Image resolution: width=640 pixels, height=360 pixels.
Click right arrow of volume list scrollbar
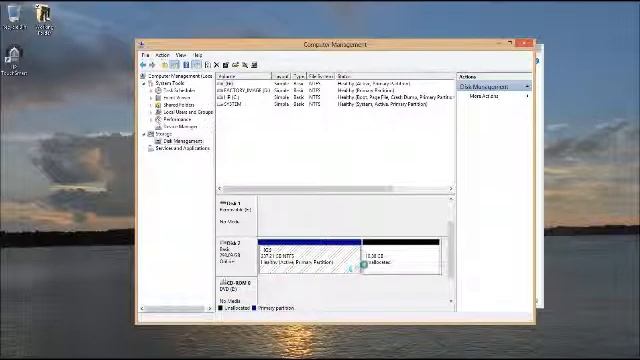(x=451, y=189)
